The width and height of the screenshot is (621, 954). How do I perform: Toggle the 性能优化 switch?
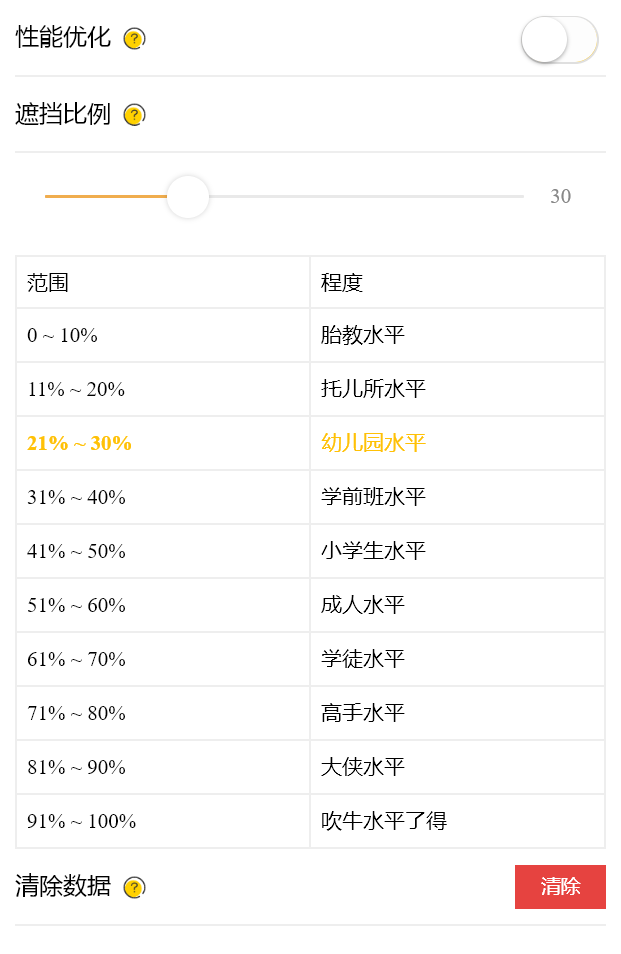(x=559, y=40)
